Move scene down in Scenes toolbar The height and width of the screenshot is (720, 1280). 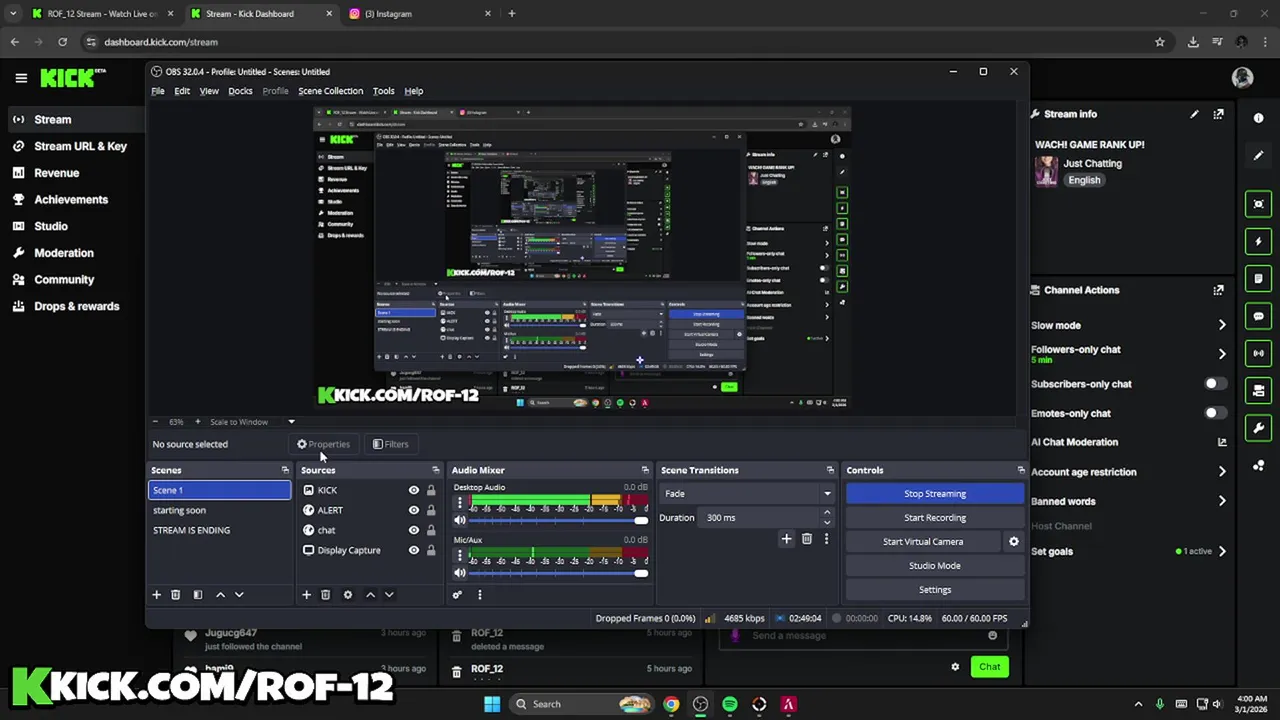(x=239, y=595)
